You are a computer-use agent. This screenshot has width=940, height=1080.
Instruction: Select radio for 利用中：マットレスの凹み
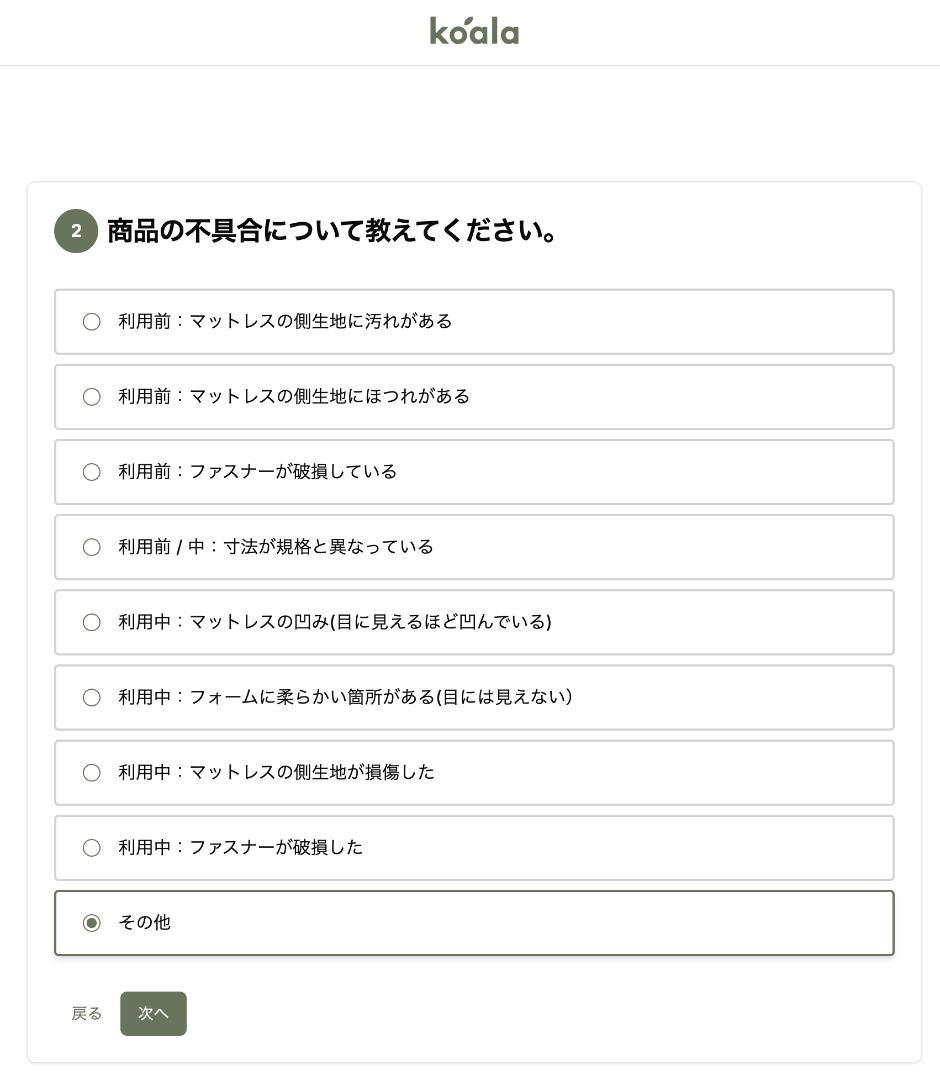tap(92, 622)
